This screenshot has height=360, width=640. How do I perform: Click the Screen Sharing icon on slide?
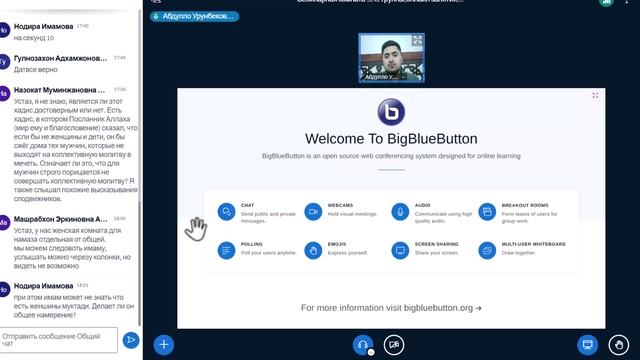click(x=400, y=250)
